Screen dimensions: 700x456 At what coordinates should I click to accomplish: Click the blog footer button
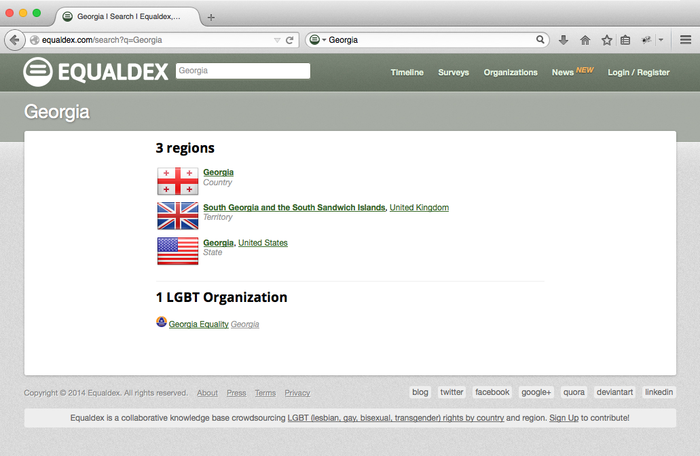(x=420, y=392)
